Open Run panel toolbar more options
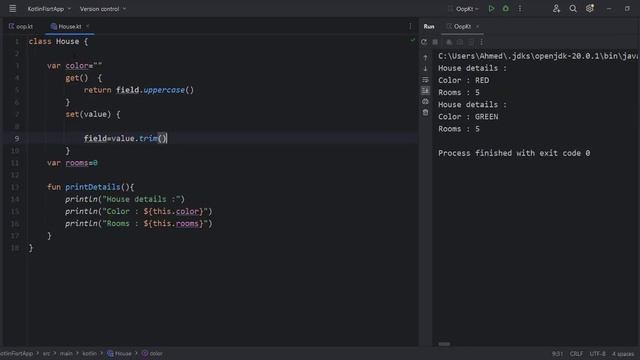 click(482, 42)
